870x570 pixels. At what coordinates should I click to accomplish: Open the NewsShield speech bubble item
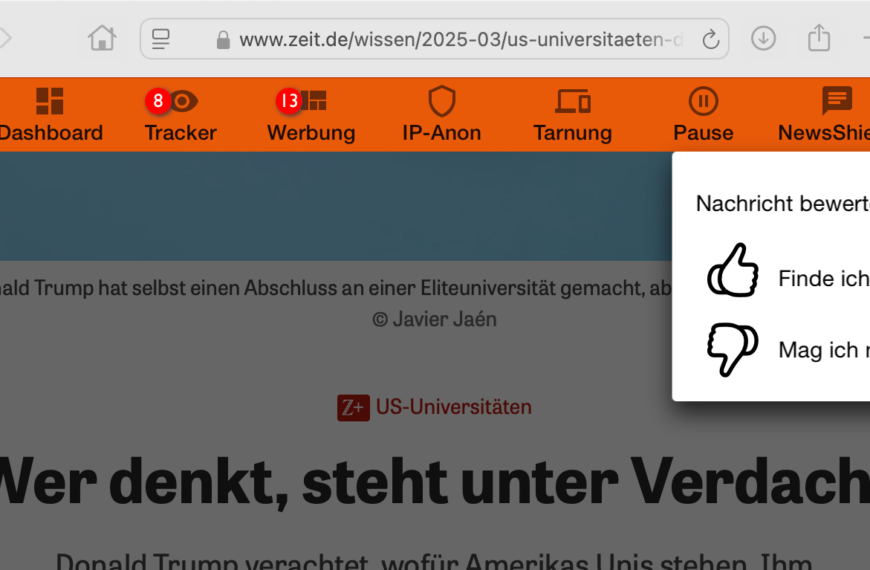[825, 115]
